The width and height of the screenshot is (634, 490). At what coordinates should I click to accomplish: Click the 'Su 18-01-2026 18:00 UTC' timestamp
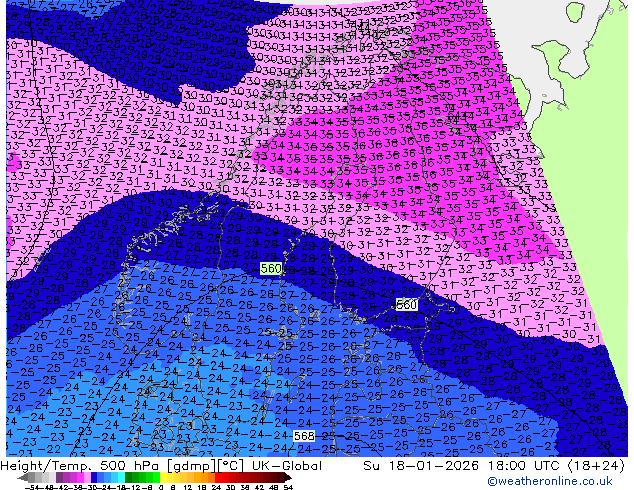pos(463,466)
